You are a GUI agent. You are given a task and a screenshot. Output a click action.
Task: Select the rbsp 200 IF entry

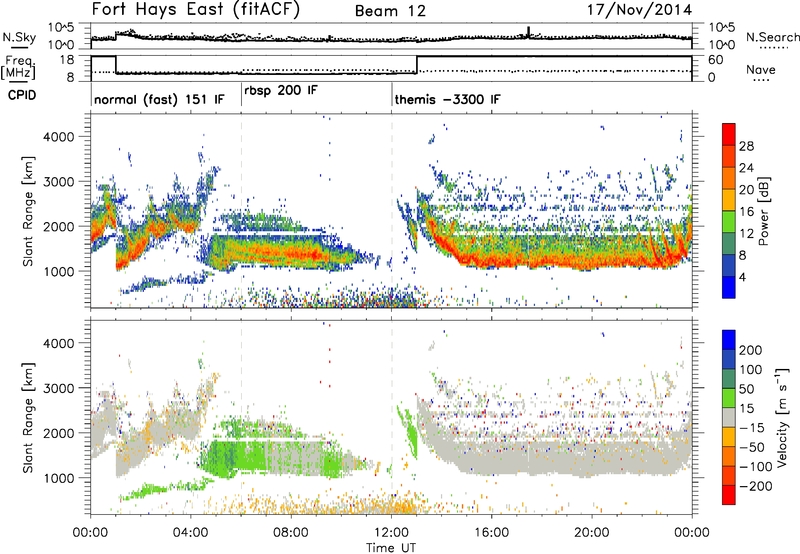point(281,91)
